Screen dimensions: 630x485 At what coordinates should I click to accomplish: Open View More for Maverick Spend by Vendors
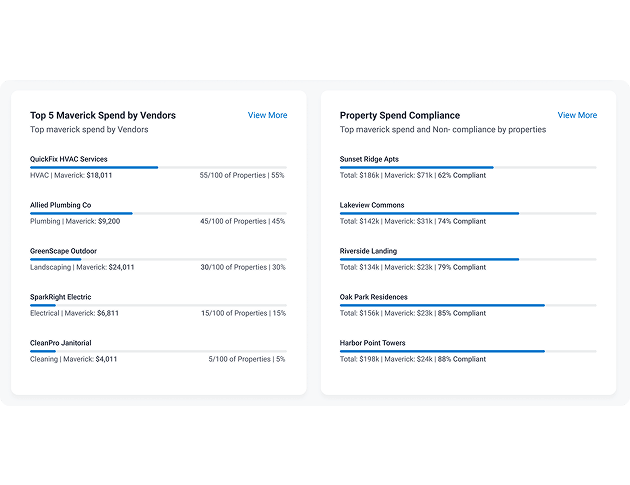click(x=267, y=115)
